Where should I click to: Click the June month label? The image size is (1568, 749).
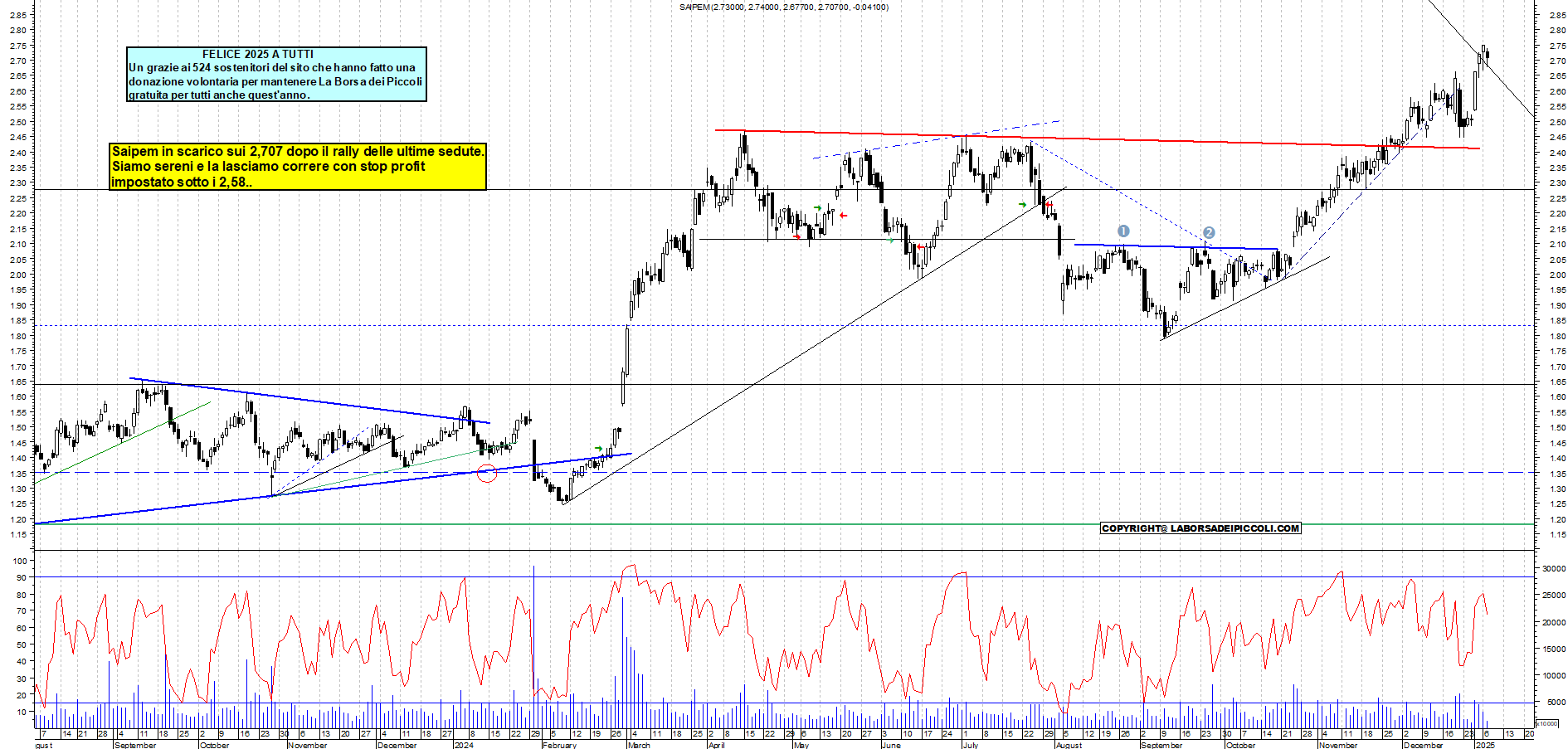click(x=891, y=745)
